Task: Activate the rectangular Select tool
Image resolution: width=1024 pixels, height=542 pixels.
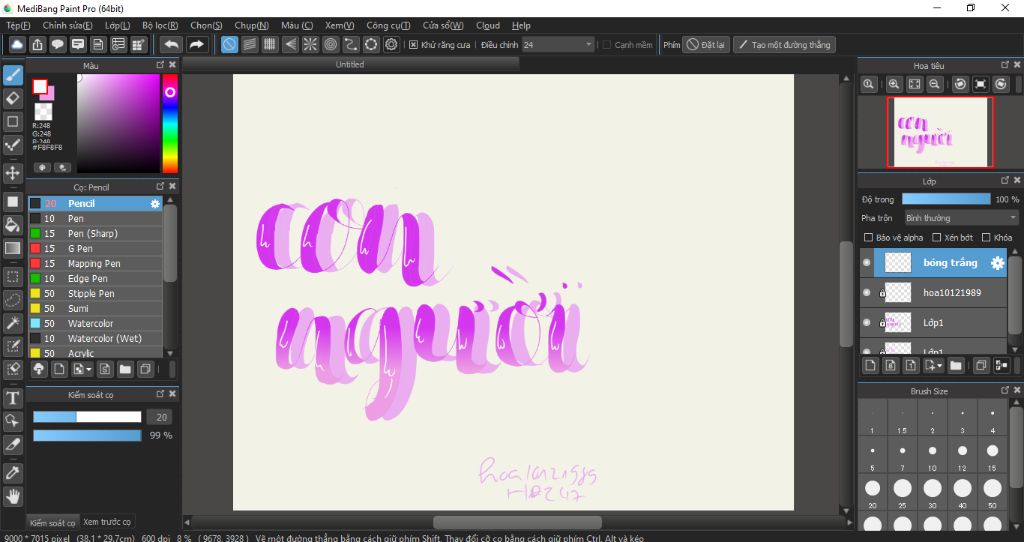Action: click(x=12, y=277)
